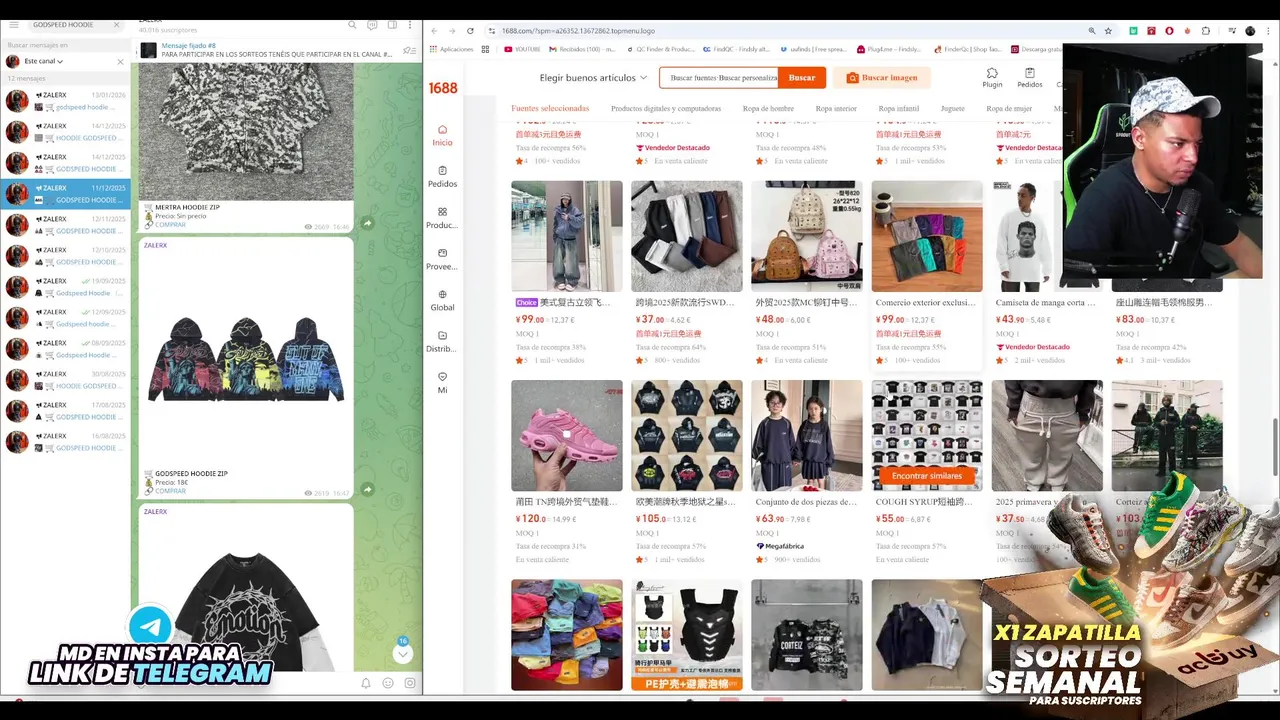Click Encontrar similares on COUGH SYRUP item
This screenshot has width=1280, height=720.
click(927, 476)
